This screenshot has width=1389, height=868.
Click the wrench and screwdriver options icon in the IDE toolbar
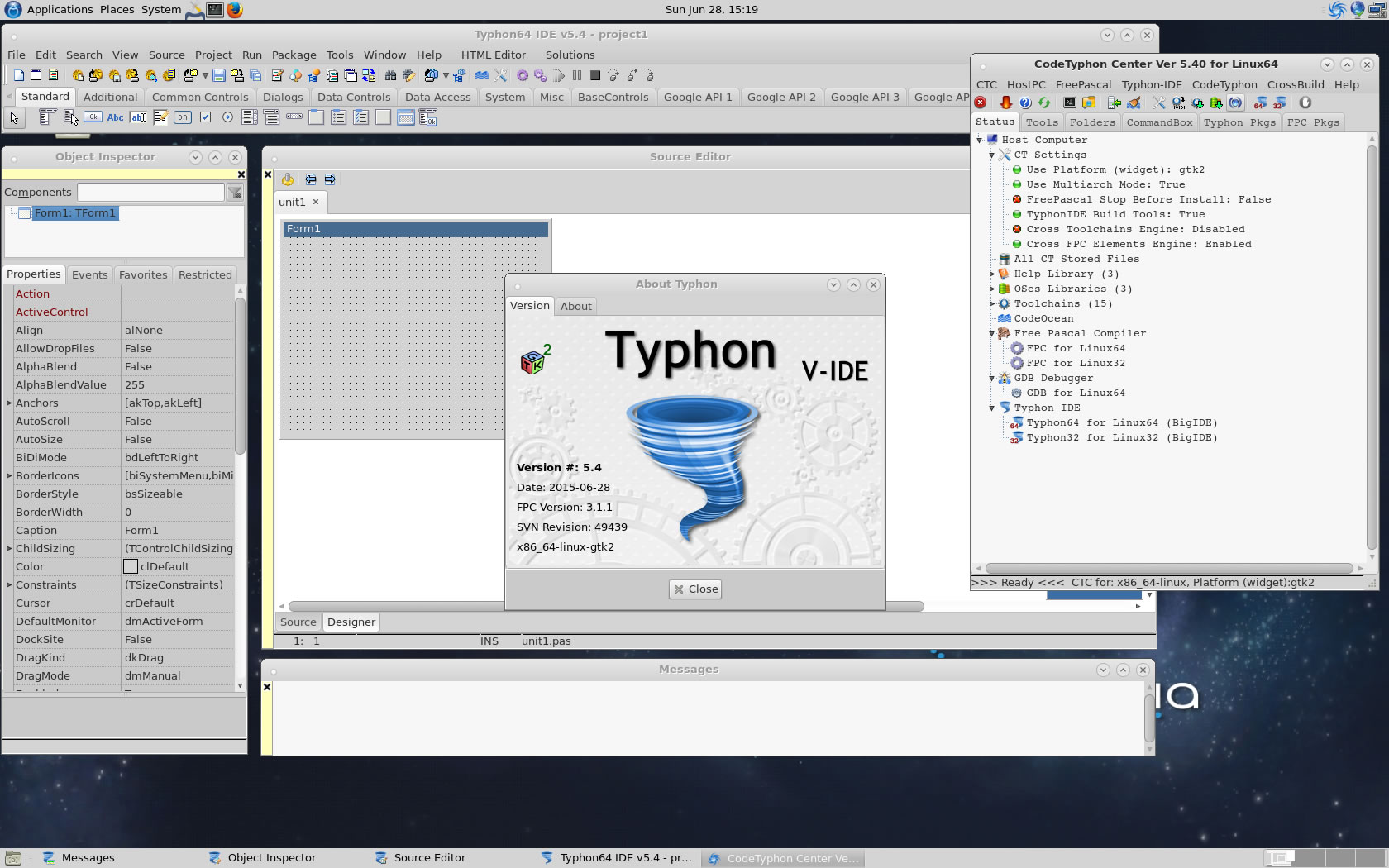[500, 75]
